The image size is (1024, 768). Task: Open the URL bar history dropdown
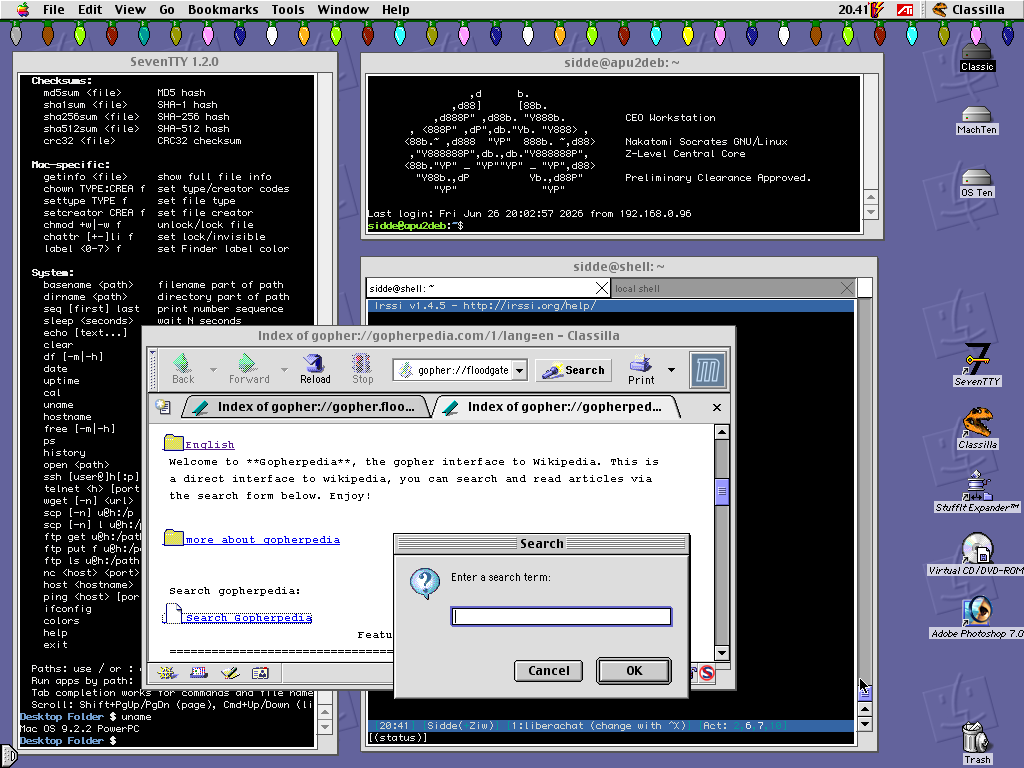tap(519, 370)
